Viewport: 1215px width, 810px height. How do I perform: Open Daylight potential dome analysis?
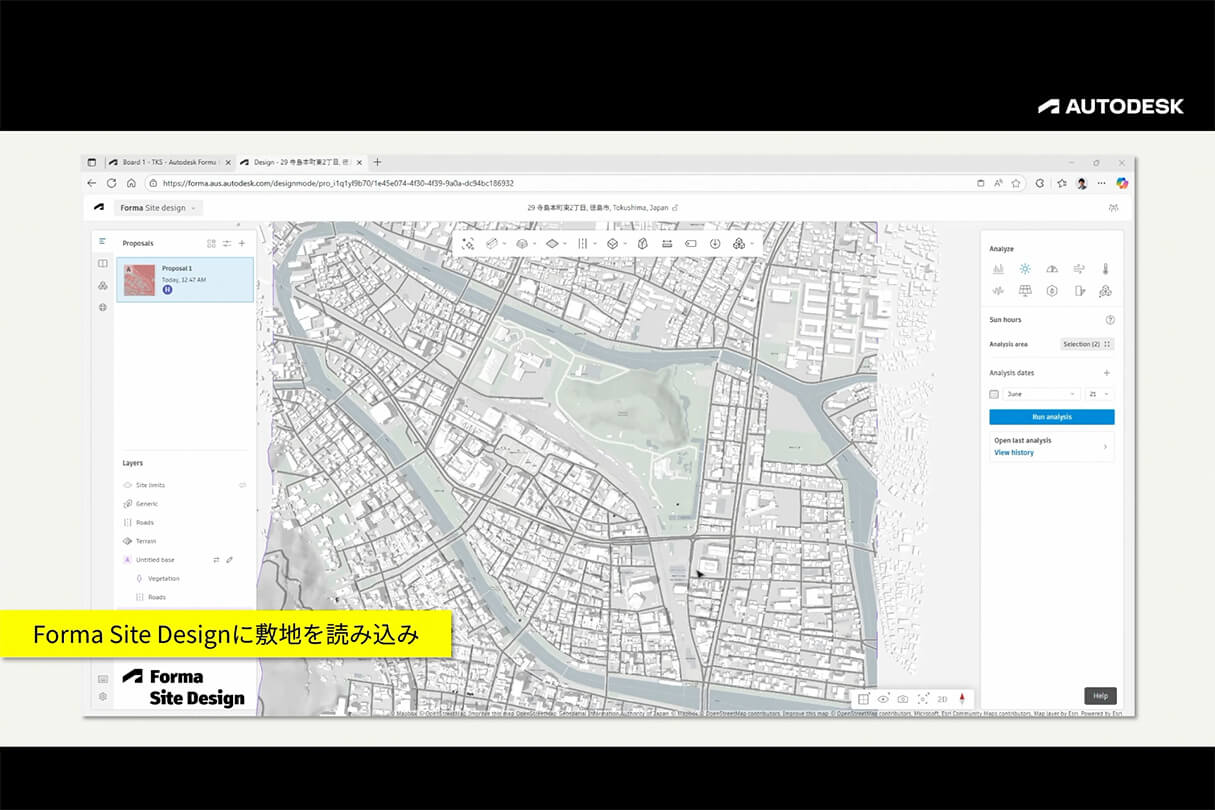(x=1052, y=269)
